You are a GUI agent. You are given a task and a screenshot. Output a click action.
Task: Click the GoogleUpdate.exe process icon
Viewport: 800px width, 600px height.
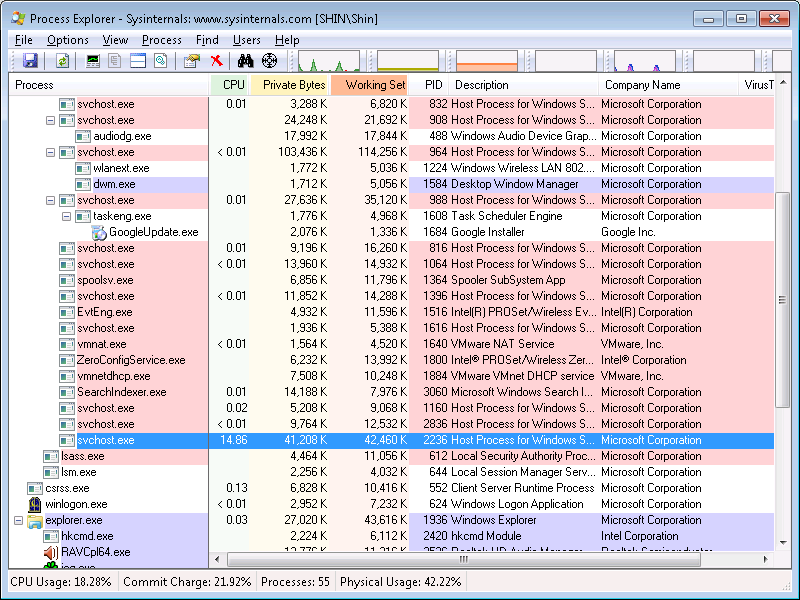click(99, 232)
